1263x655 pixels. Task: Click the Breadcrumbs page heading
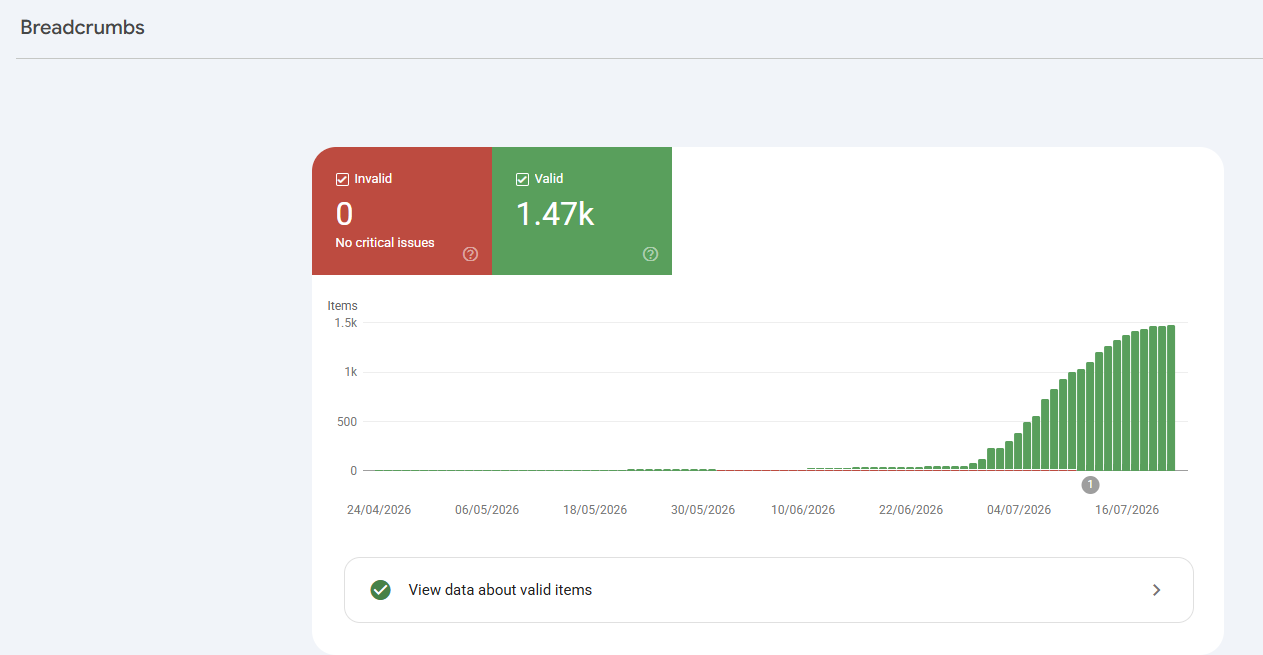[x=83, y=28]
